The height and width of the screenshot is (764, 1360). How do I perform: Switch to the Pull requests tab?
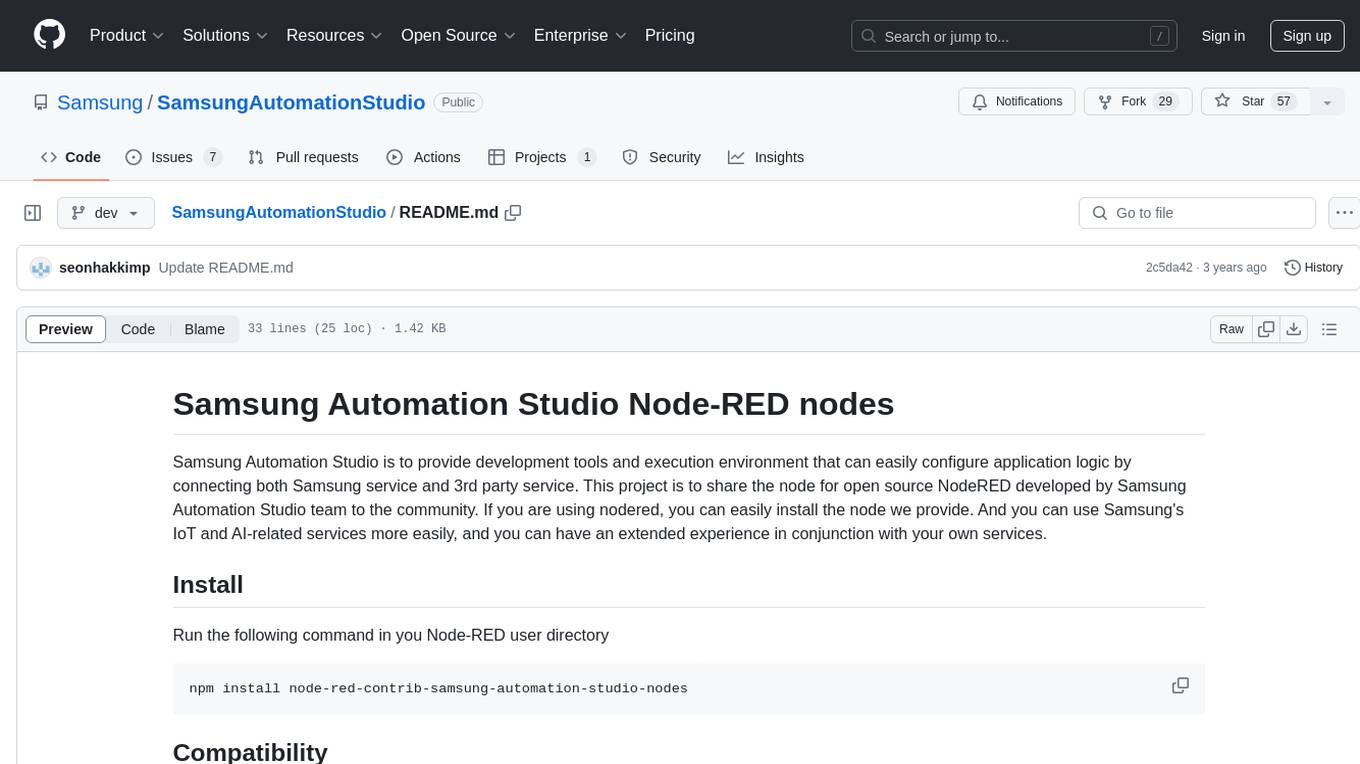(x=303, y=157)
